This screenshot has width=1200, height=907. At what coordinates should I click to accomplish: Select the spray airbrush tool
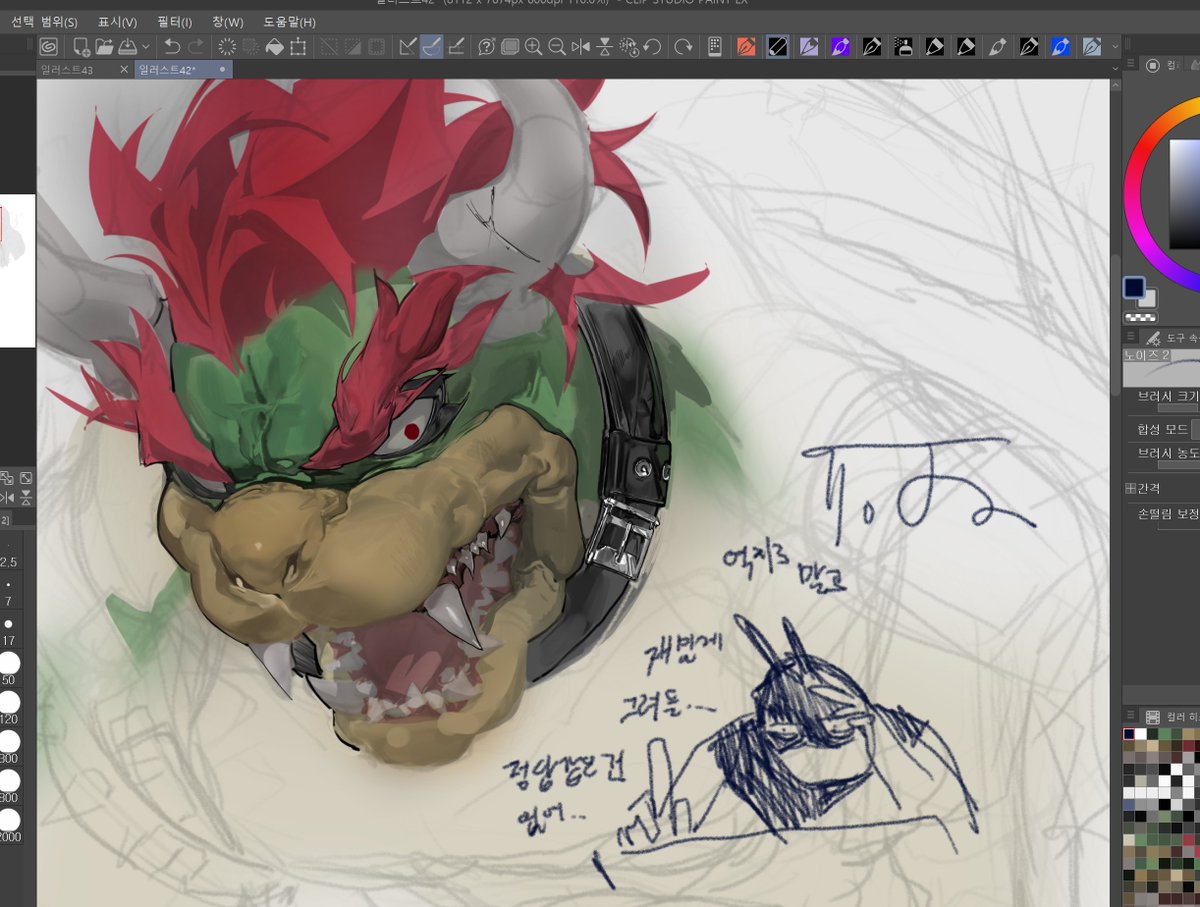903,46
